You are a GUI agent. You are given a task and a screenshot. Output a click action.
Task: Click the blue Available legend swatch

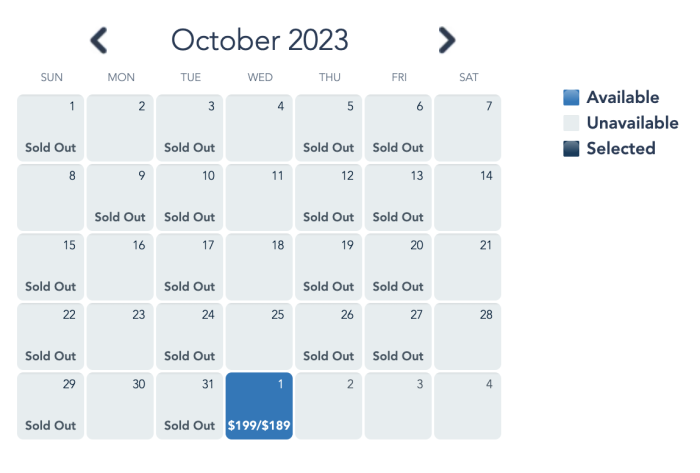[571, 97]
